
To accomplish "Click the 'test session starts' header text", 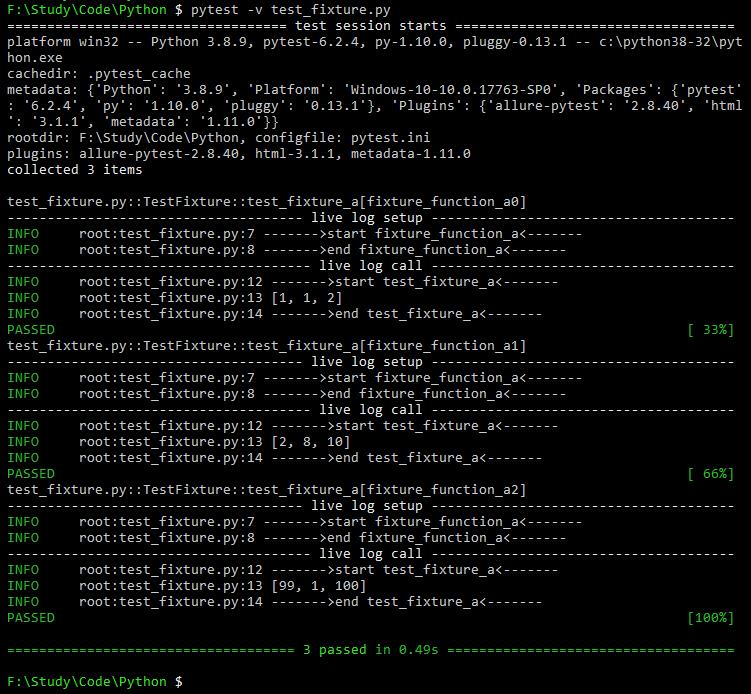I will point(370,26).
